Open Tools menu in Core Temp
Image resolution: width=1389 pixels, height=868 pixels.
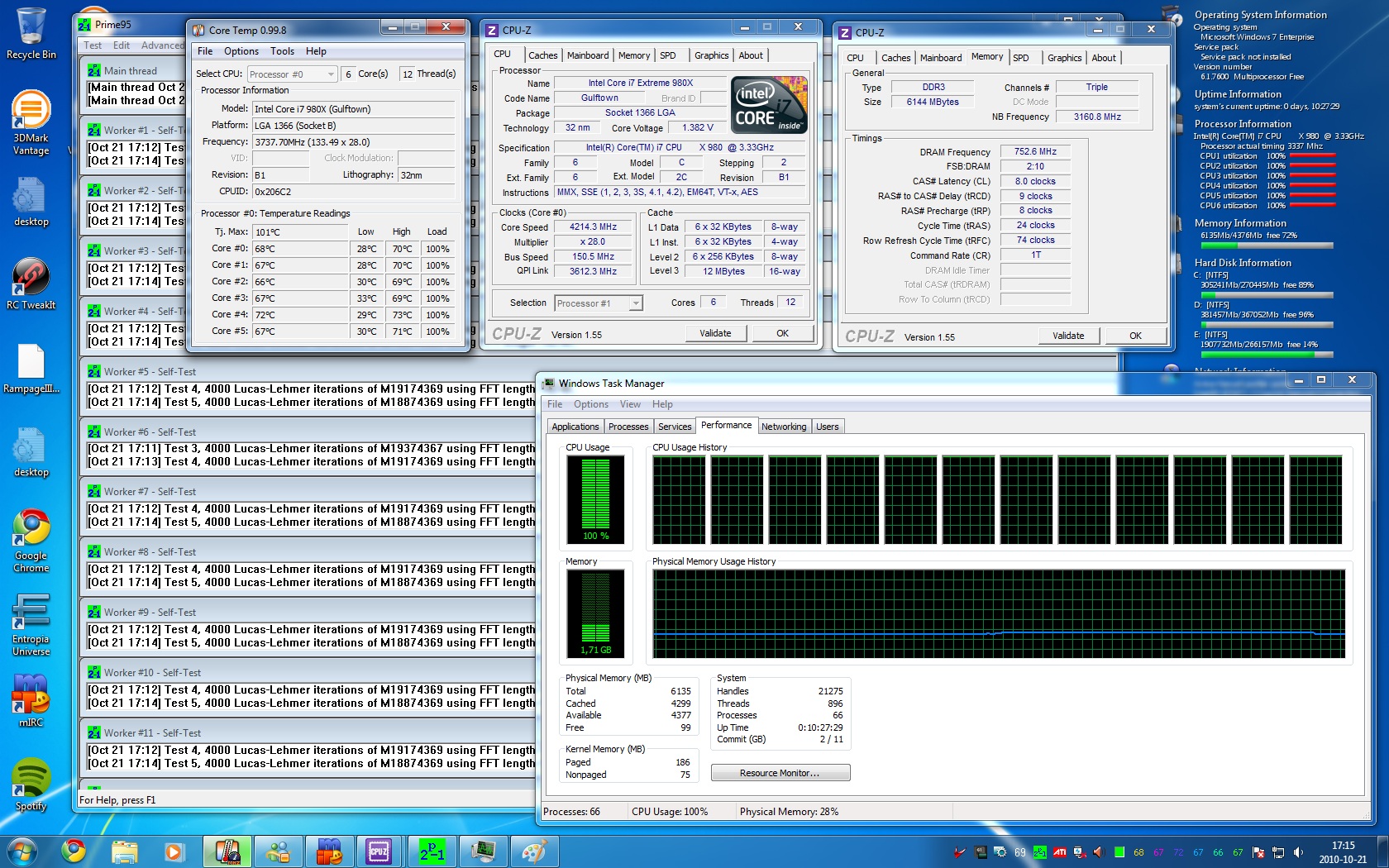(282, 51)
